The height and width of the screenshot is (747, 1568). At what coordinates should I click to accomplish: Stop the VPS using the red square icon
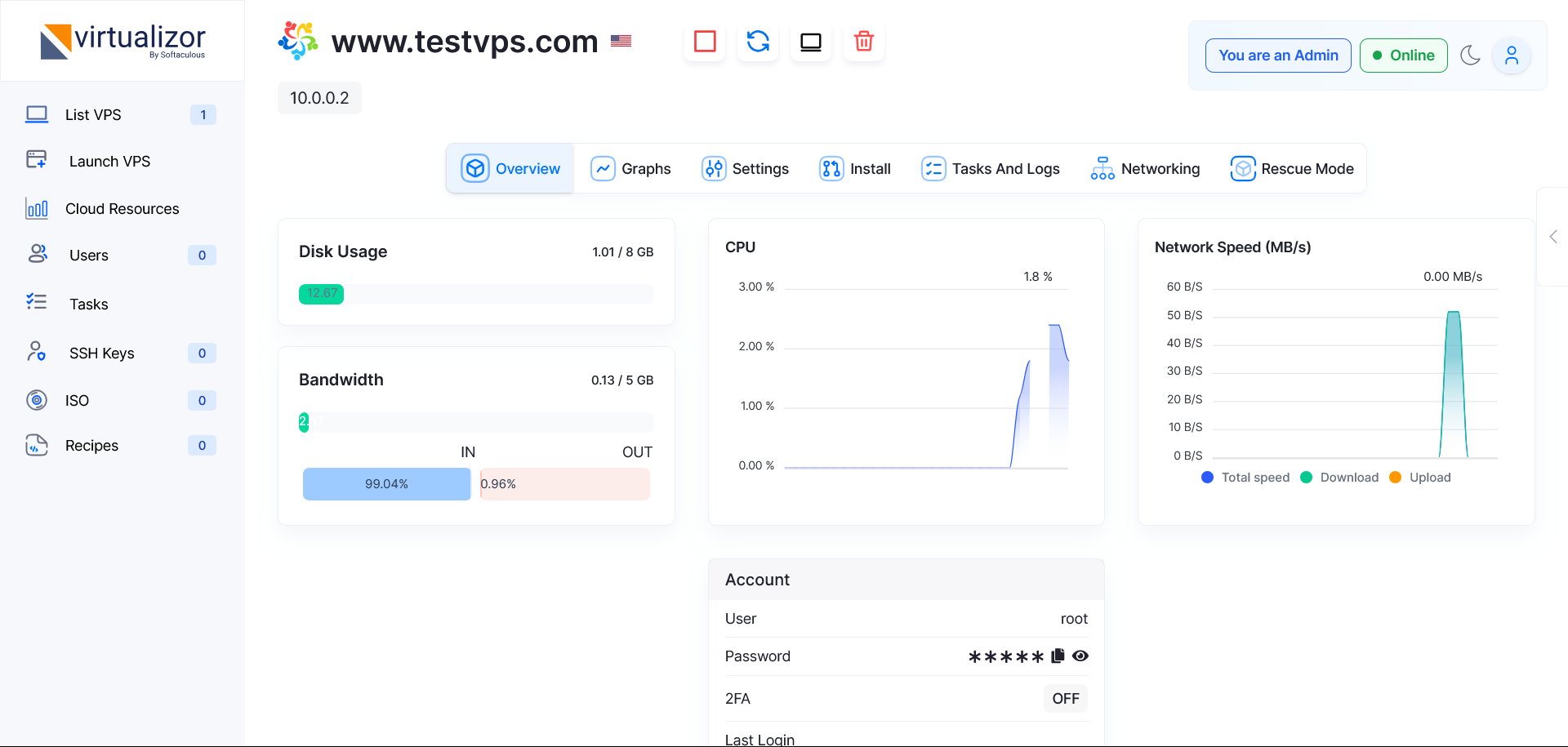pyautogui.click(x=704, y=41)
